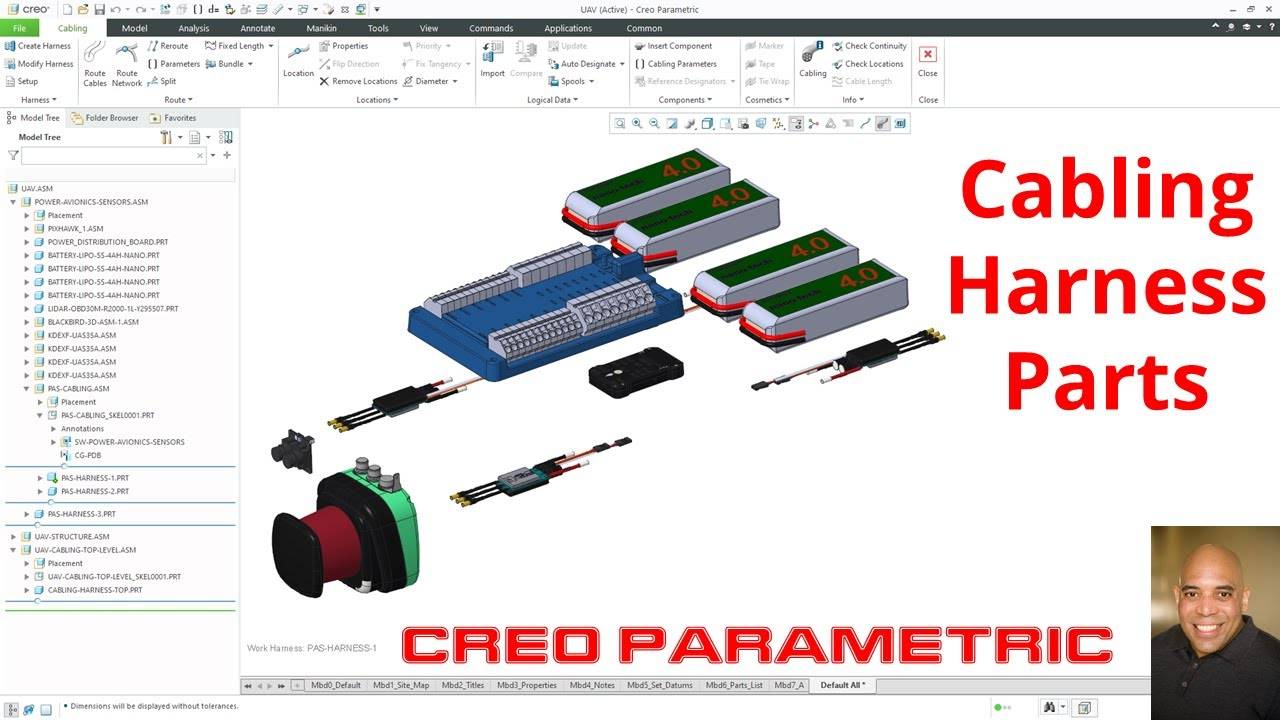
Task: Close the Cabling ribbon with red X
Action: [x=928, y=60]
